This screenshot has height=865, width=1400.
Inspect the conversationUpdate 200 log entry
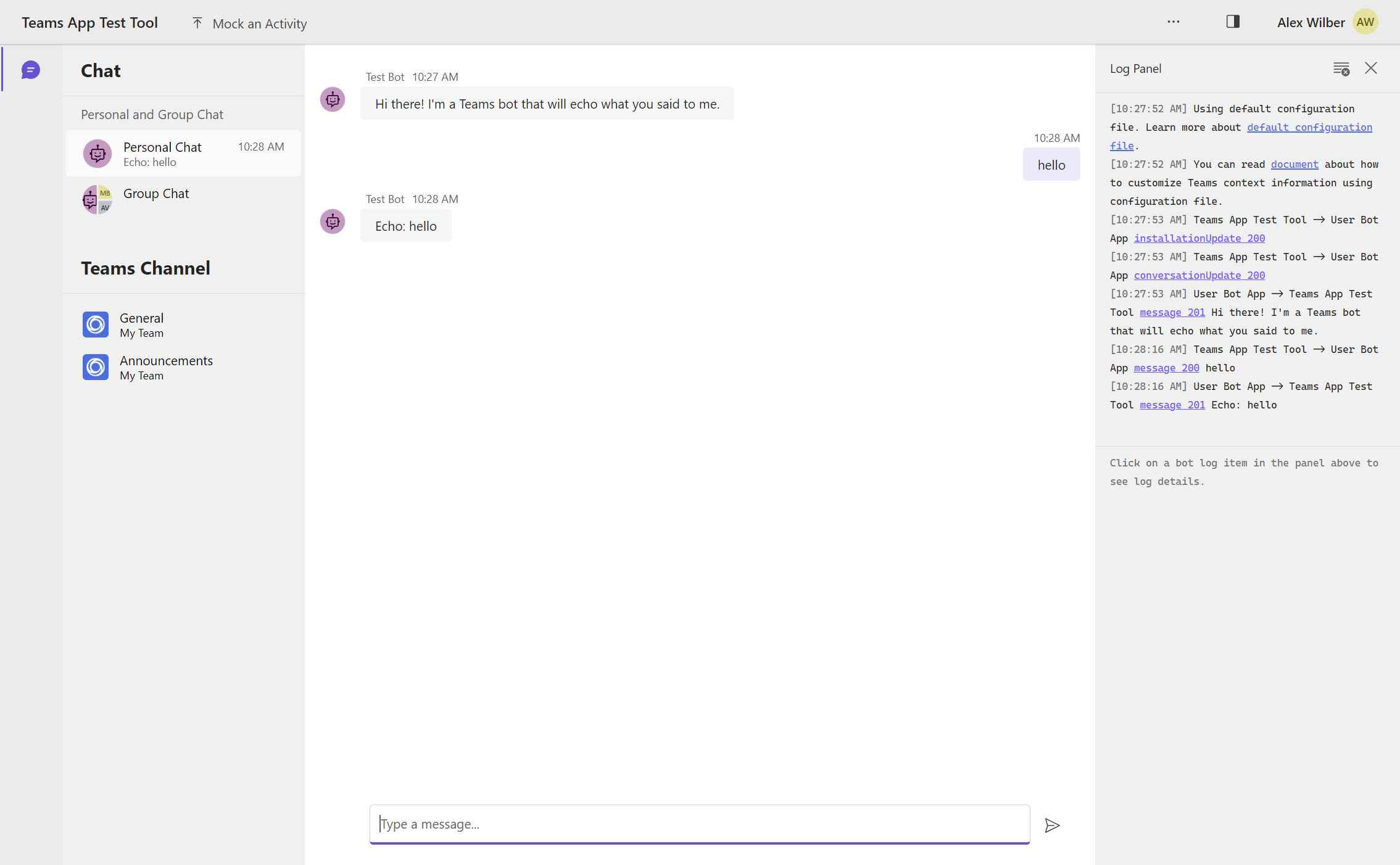point(1199,275)
